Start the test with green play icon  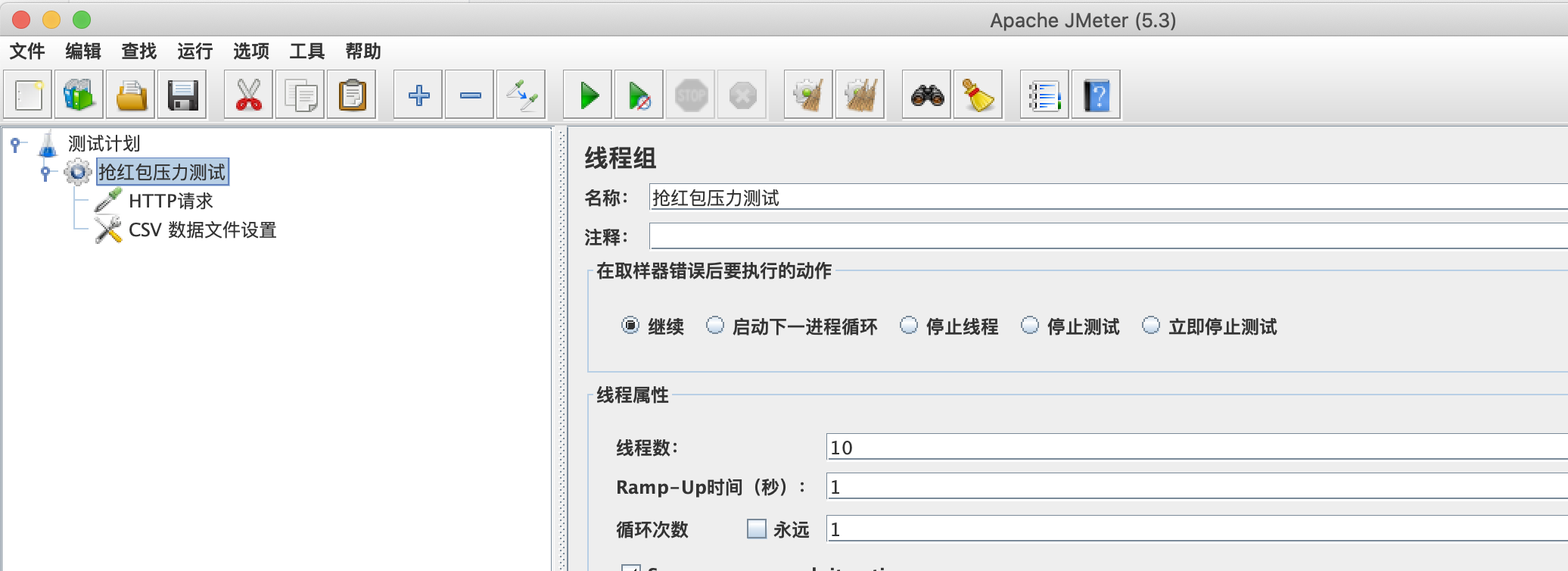pyautogui.click(x=588, y=95)
